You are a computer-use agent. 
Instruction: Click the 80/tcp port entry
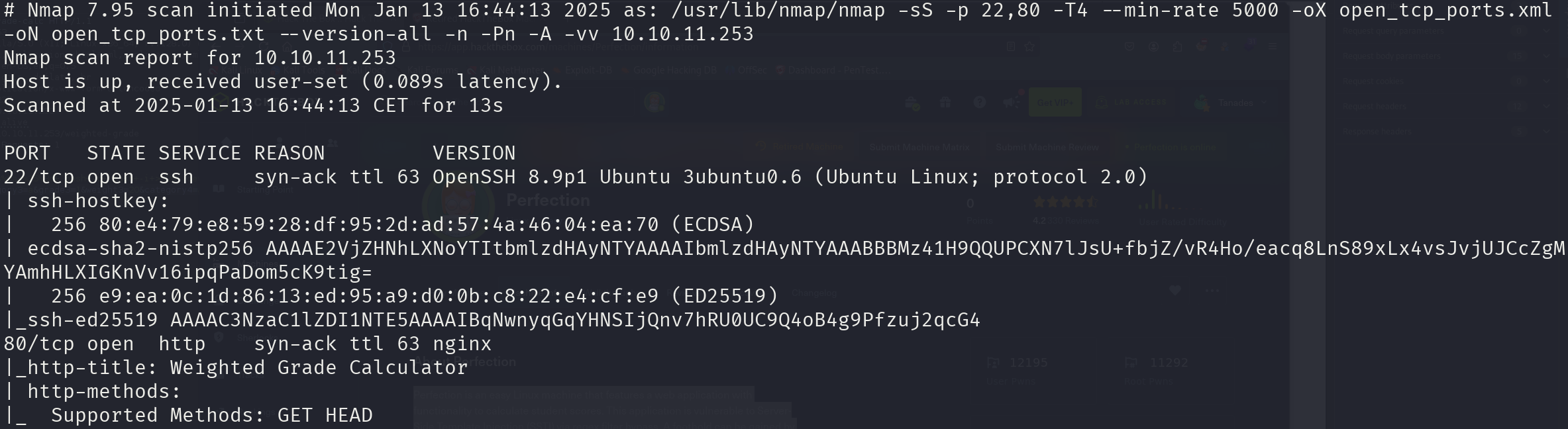(x=39, y=344)
